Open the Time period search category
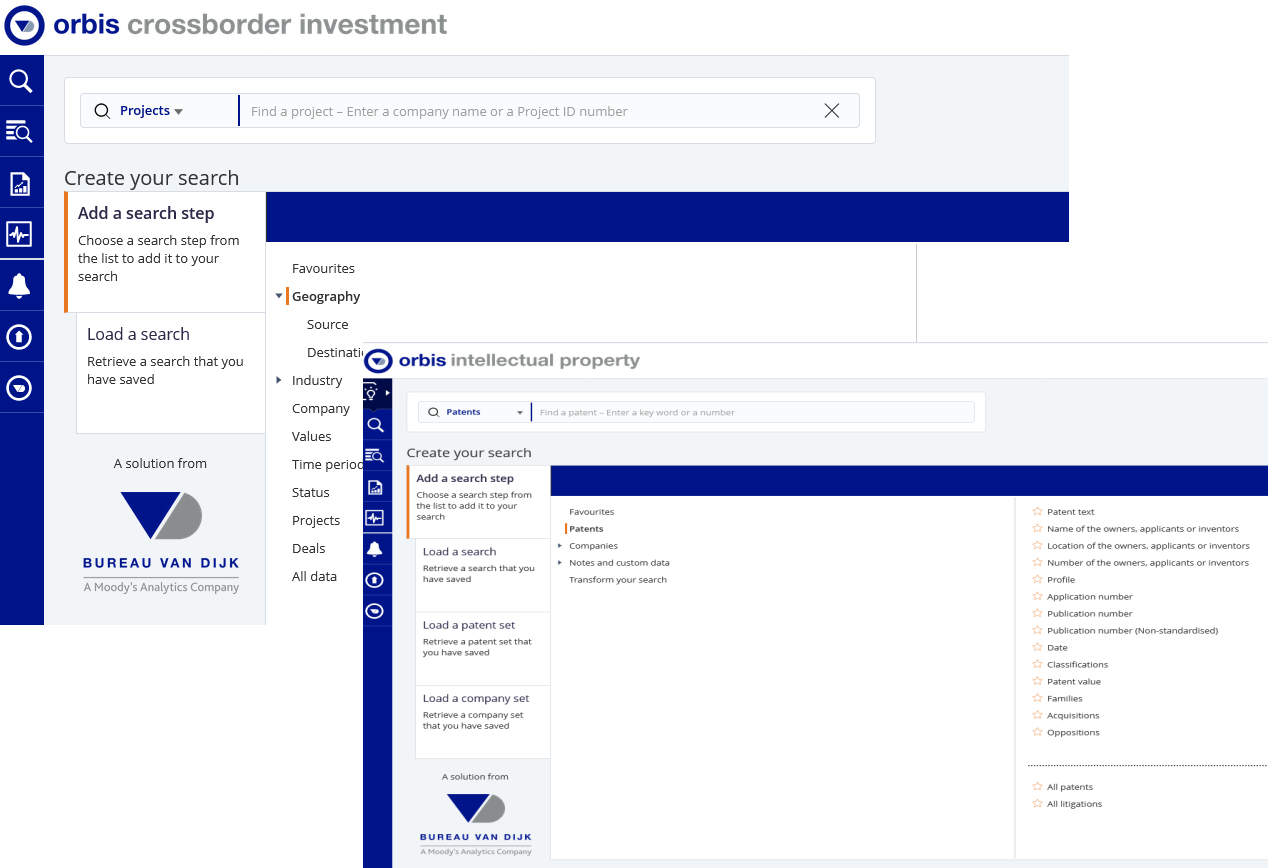The height and width of the screenshot is (868, 1268). (x=327, y=465)
